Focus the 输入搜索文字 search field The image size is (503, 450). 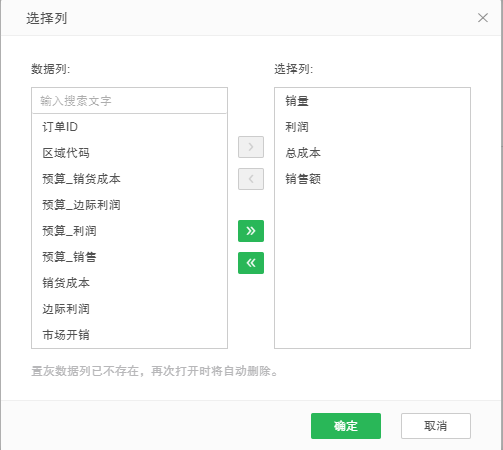coord(129,101)
